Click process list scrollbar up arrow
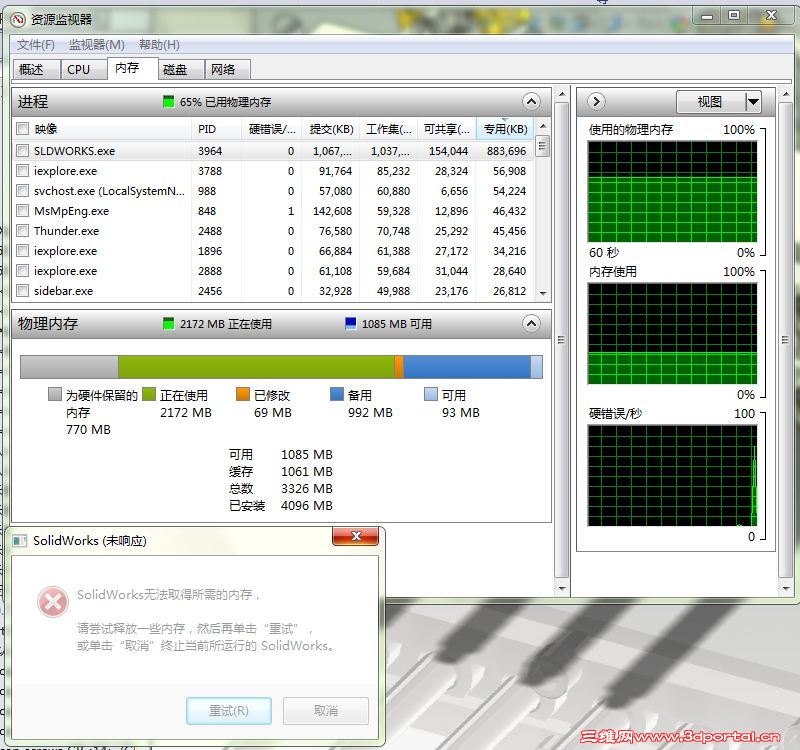Screen dimensions: 800x750 coord(543,126)
